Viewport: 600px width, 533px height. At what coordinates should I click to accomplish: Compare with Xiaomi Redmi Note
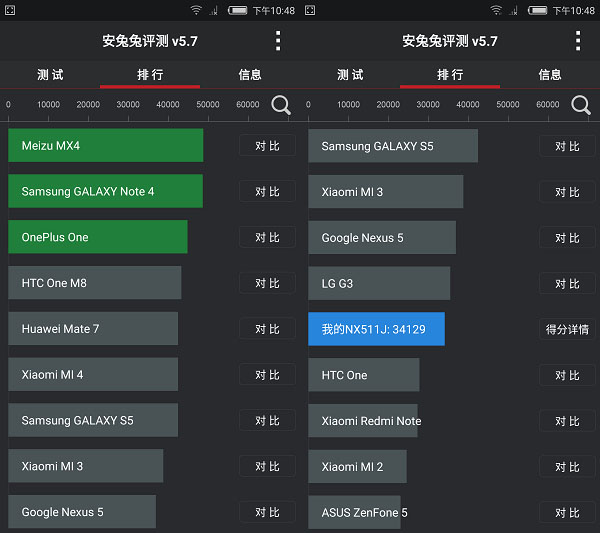567,421
